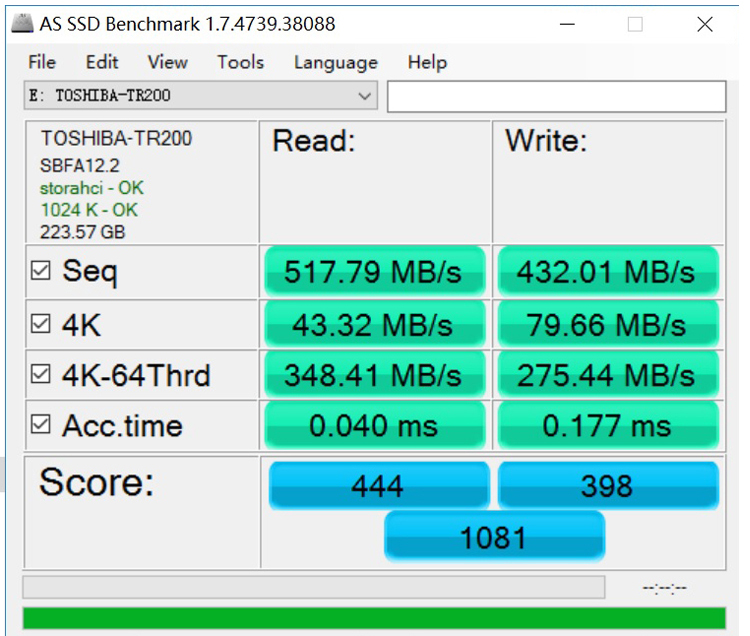Screen dimensions: 750x636
Task: Toggle the 4K test checkbox
Action: [x=41, y=324]
